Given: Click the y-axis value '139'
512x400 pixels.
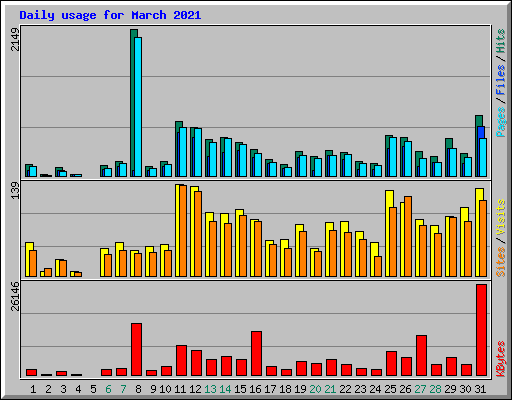Looking at the screenshot, I should point(15,191).
